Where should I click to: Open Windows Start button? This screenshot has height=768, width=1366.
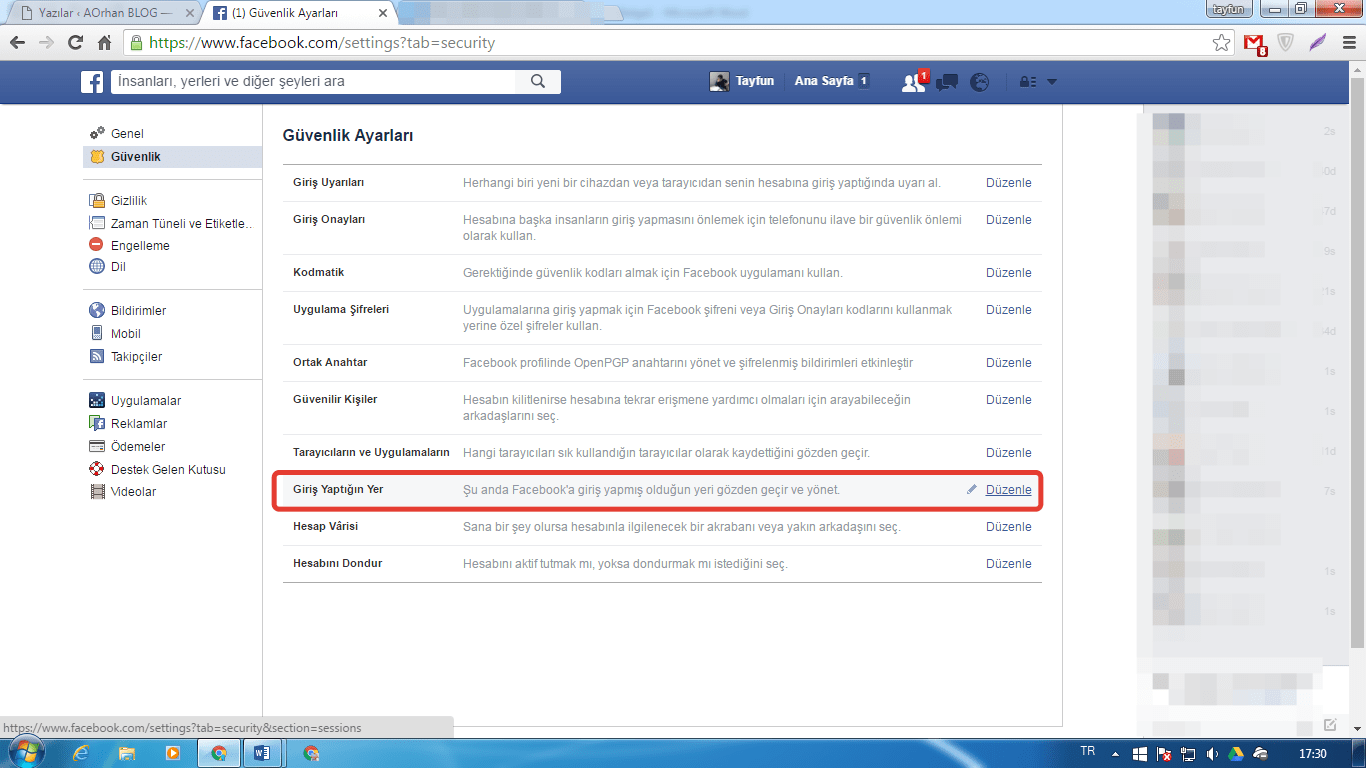point(25,753)
